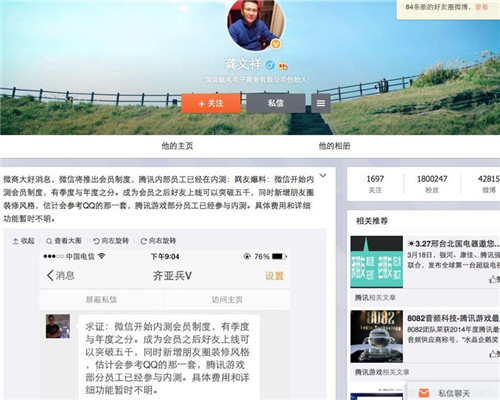Click the chat title 齐亚兵V
500x400 pixels.
(x=172, y=276)
